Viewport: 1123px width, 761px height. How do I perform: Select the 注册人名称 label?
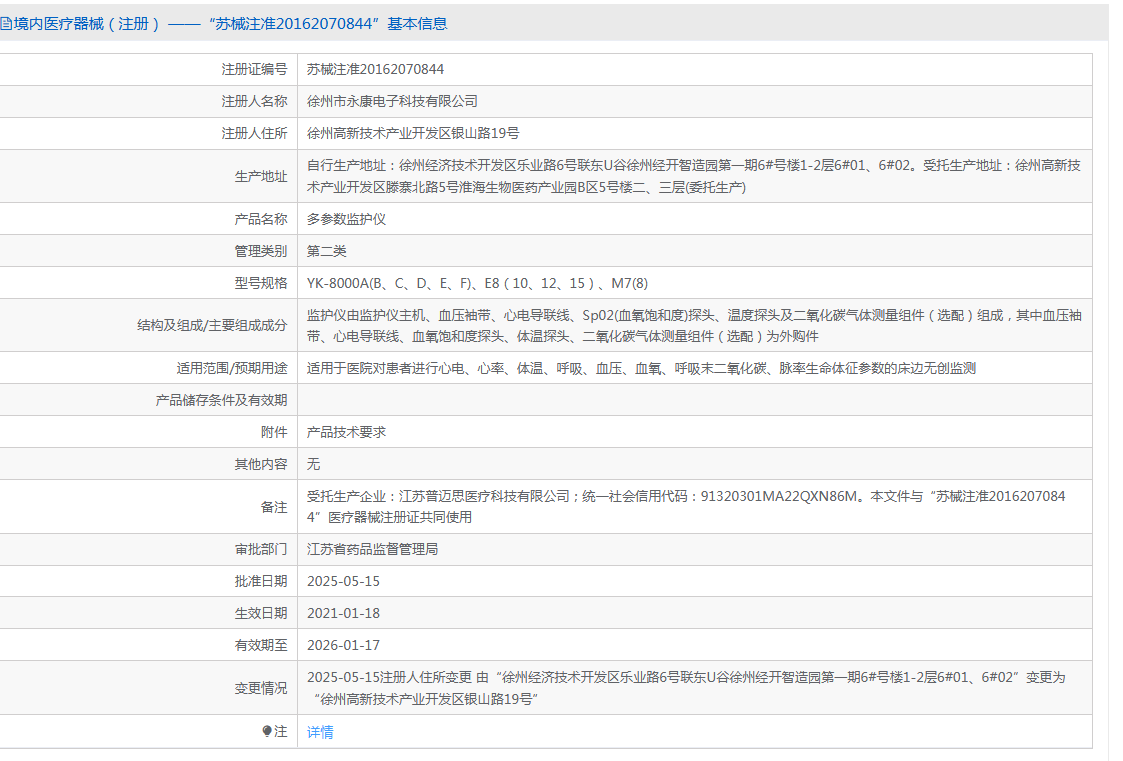coord(254,102)
